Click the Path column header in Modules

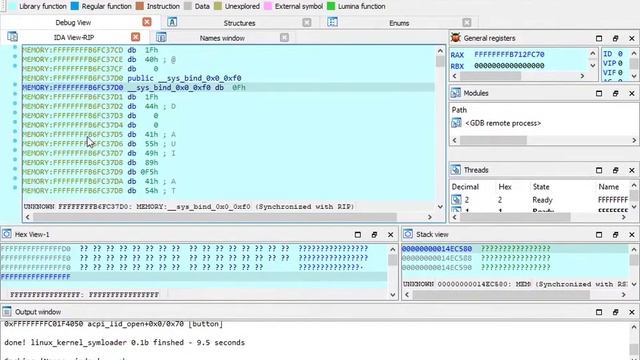[x=459, y=110]
